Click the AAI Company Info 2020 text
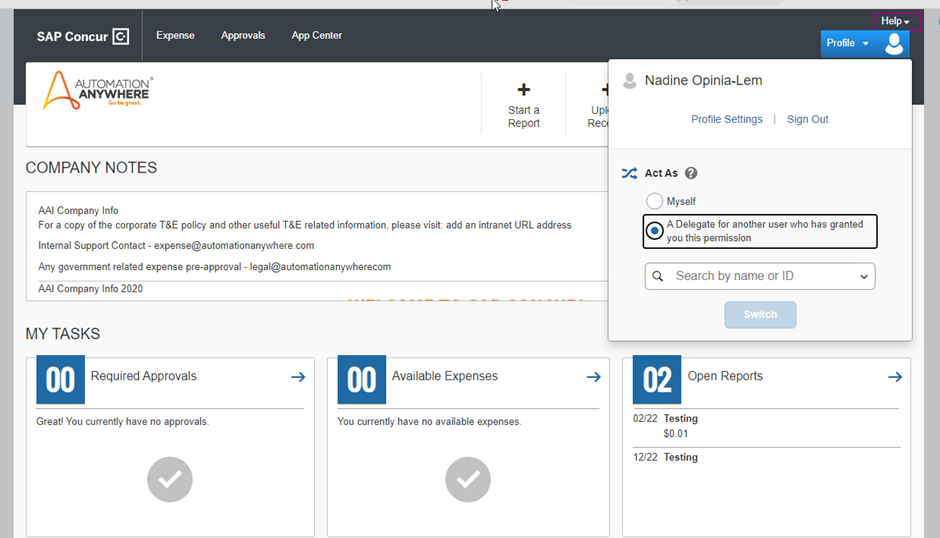Screen dimensions: 940x538 90,288
